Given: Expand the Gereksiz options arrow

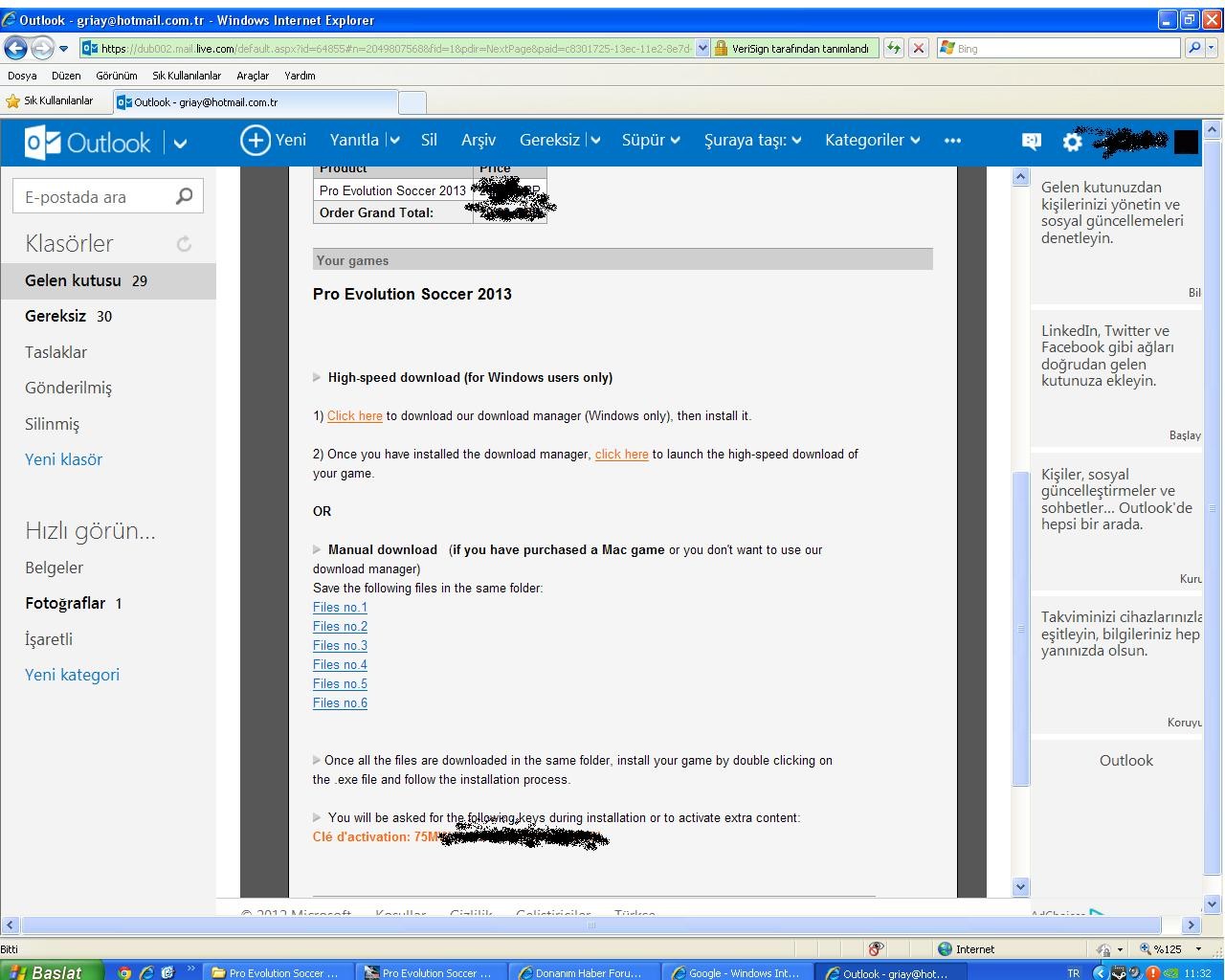Looking at the screenshot, I should pyautogui.click(x=595, y=141).
